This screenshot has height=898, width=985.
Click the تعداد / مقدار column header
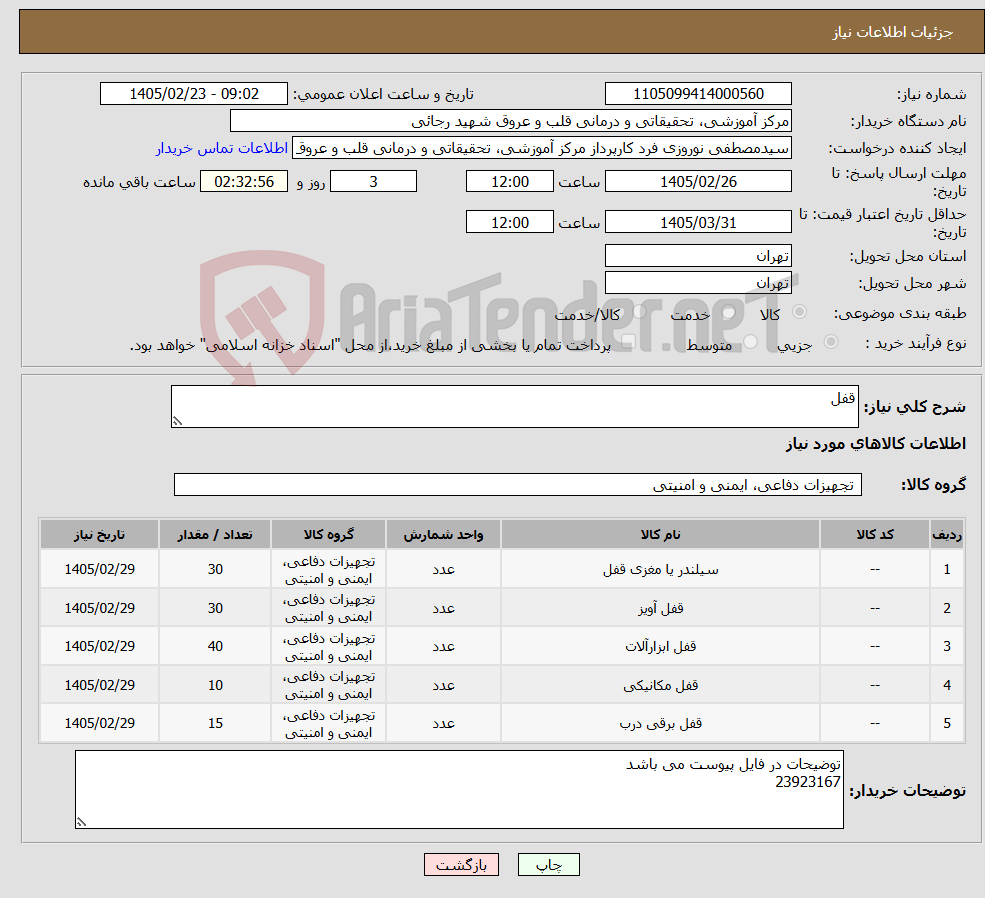click(x=215, y=534)
